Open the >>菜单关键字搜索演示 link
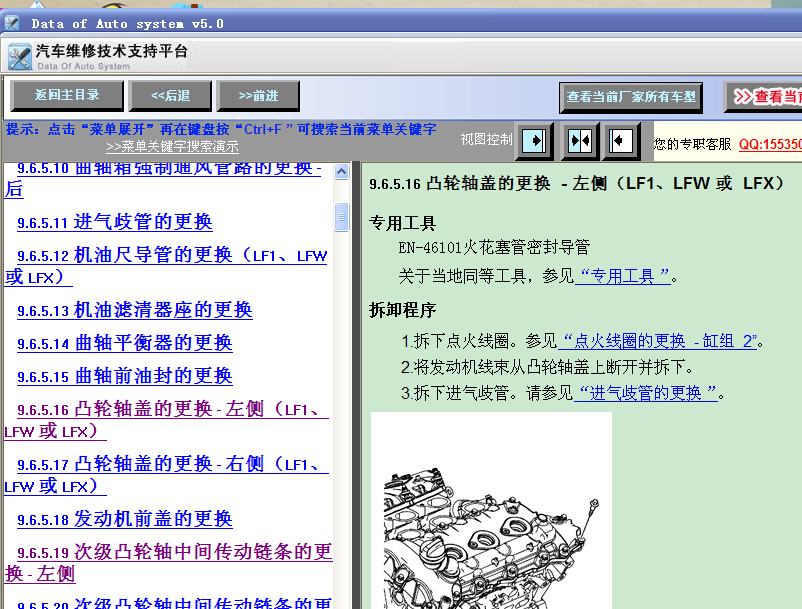Screen dimensions: 802x609 [172, 147]
